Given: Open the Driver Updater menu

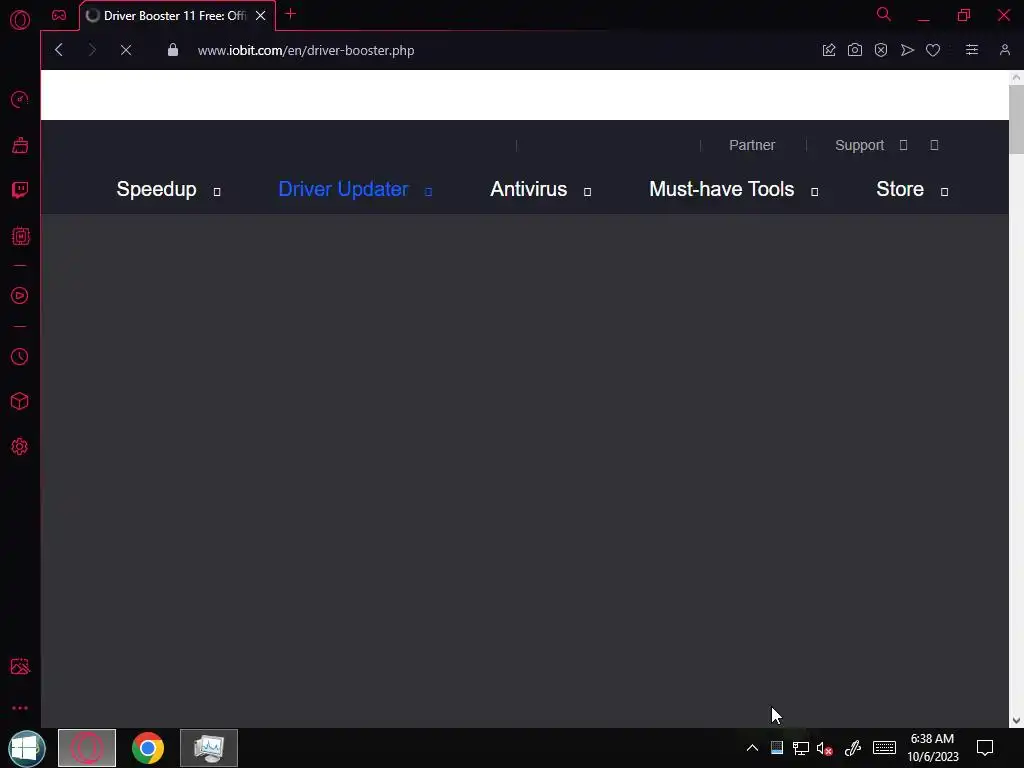Looking at the screenshot, I should point(344,189).
